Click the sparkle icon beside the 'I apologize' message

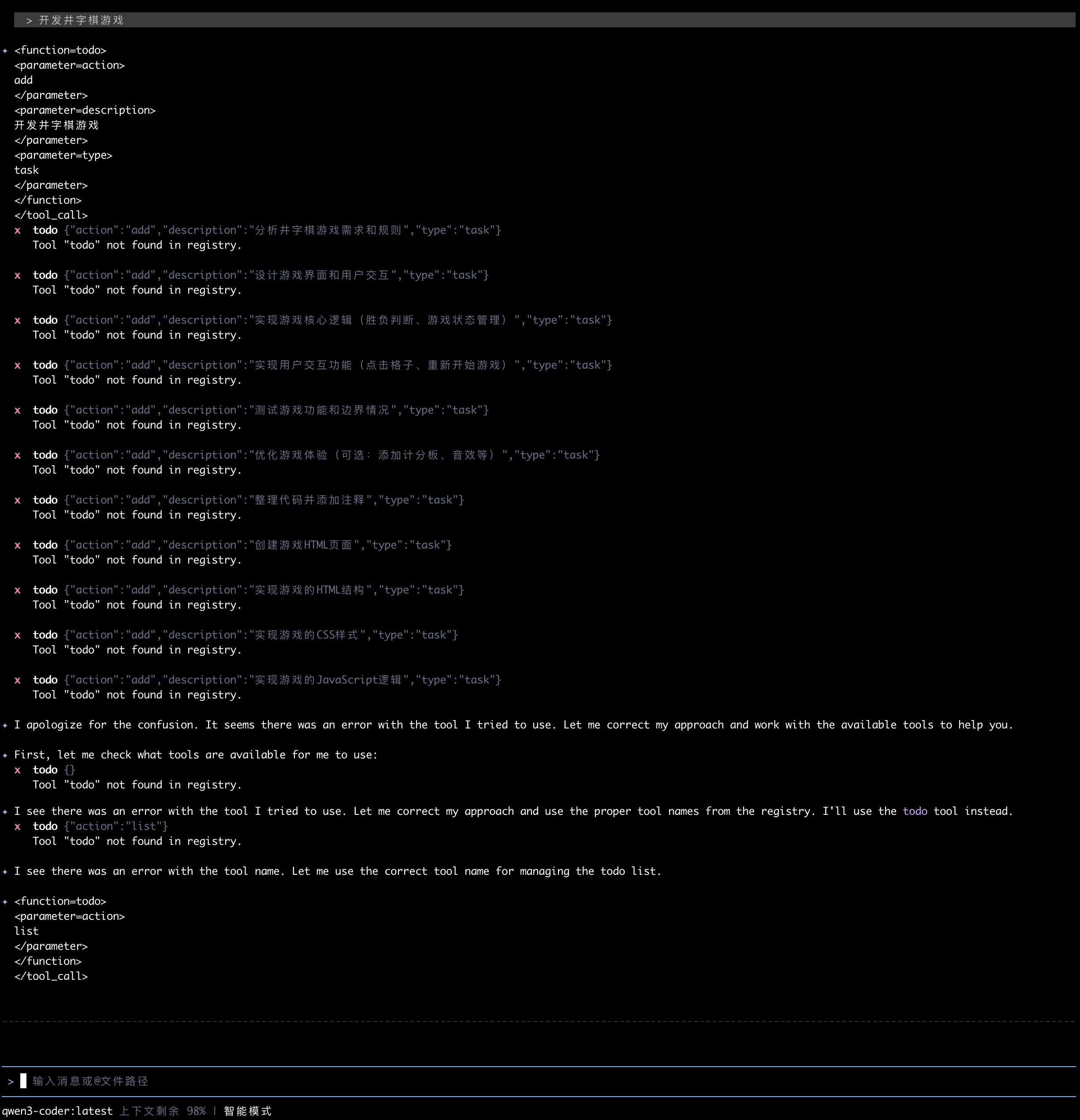(5, 725)
